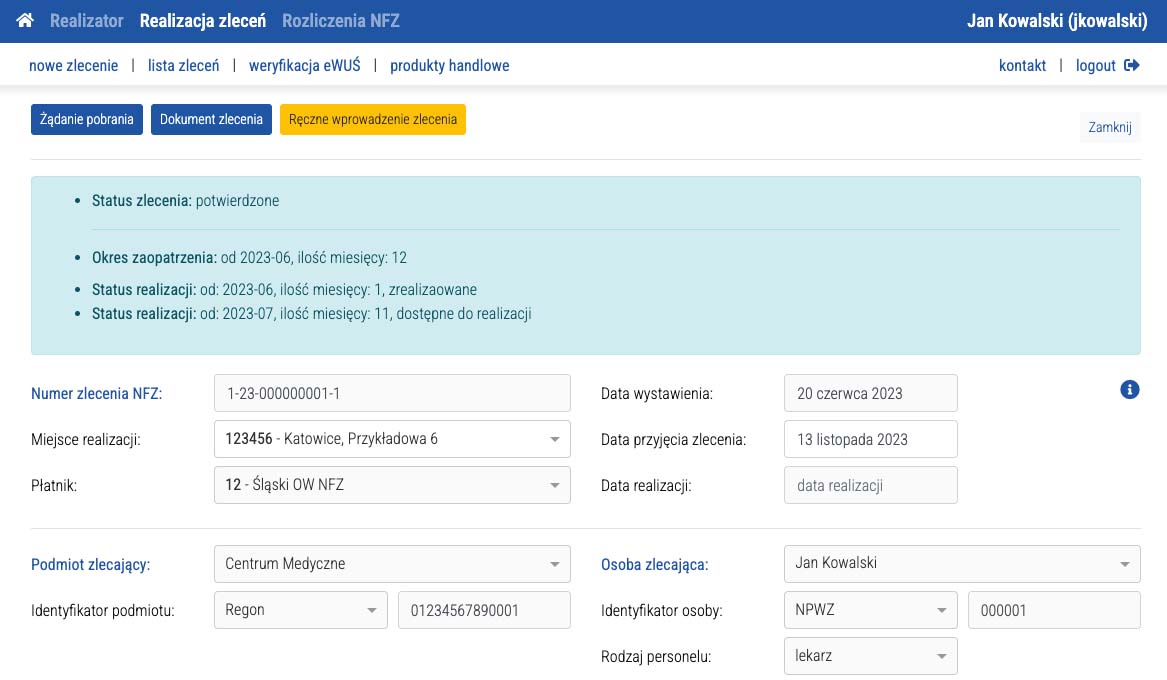Screen dimensions: 1167x680
Task: Select the Realizacja zleceń tab
Action: click(x=202, y=20)
